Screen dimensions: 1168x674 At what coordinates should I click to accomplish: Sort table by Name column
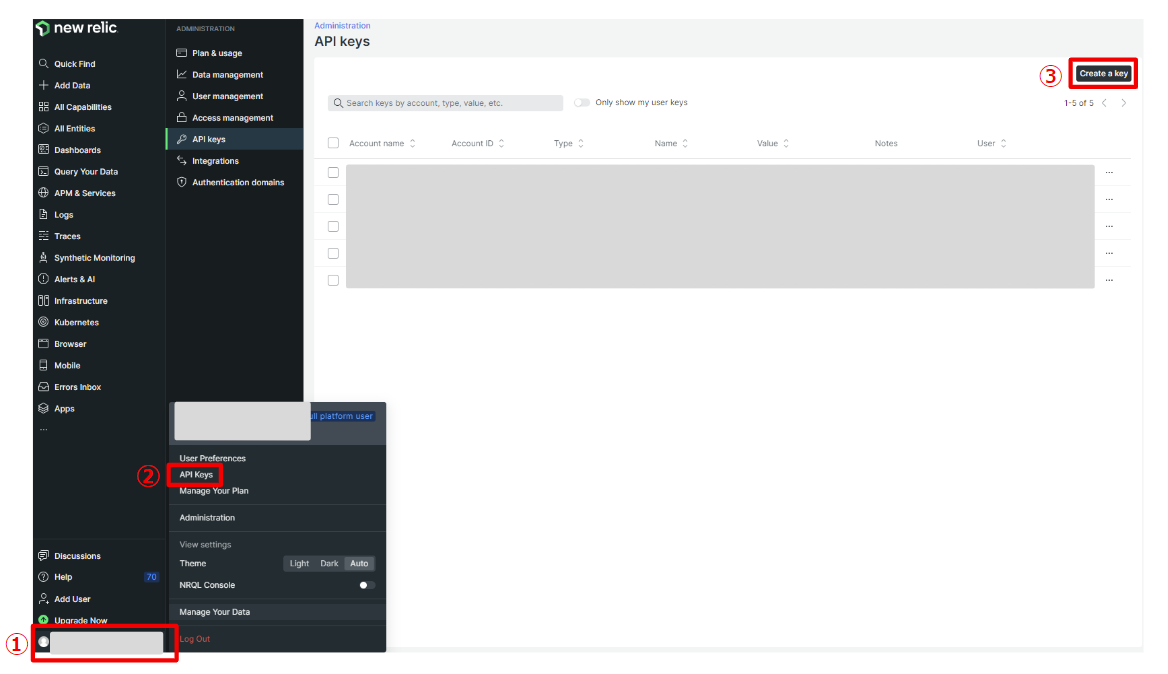click(671, 144)
